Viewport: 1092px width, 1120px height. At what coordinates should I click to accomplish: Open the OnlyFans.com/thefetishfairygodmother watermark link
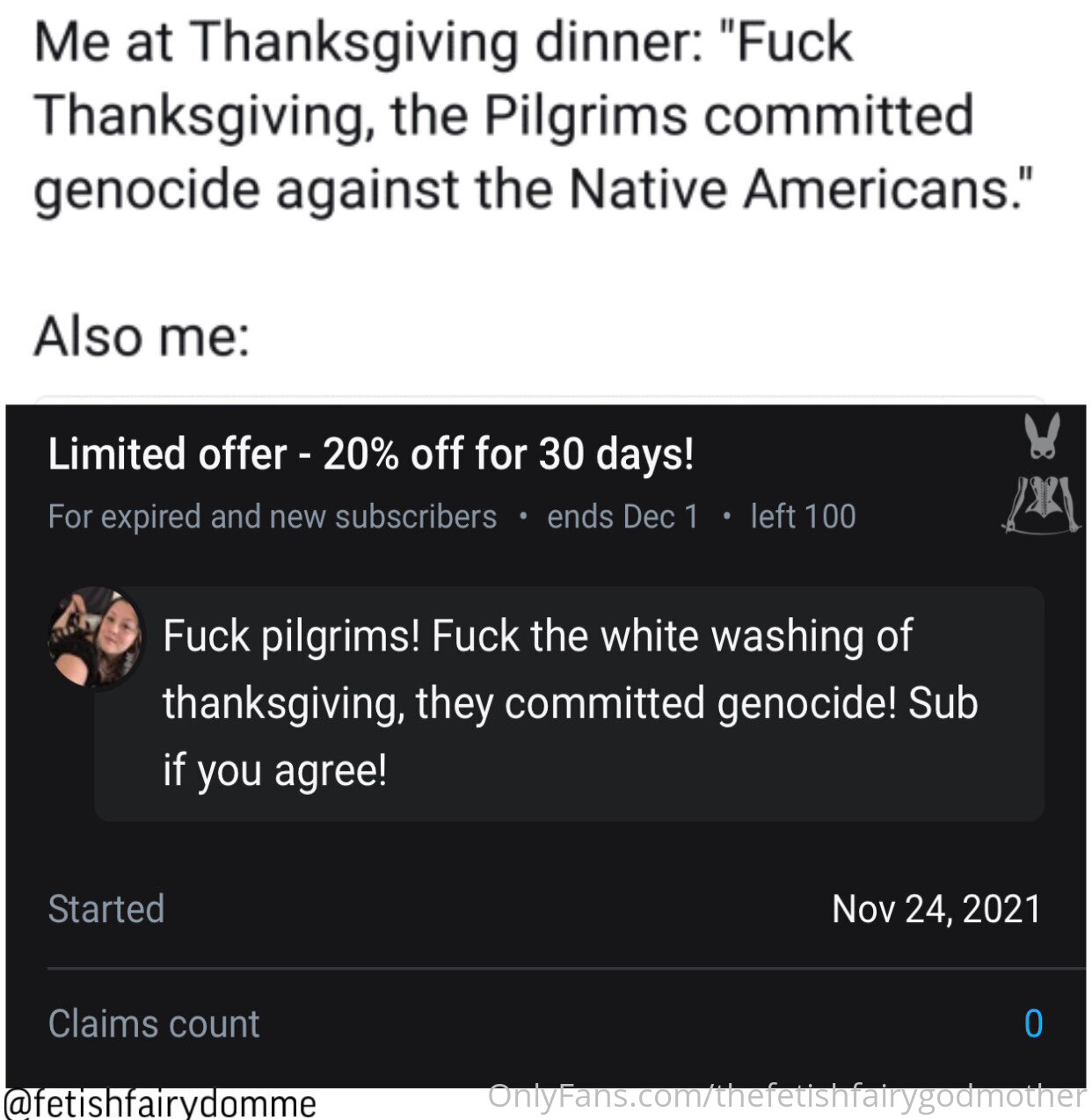pyautogui.click(x=787, y=1096)
